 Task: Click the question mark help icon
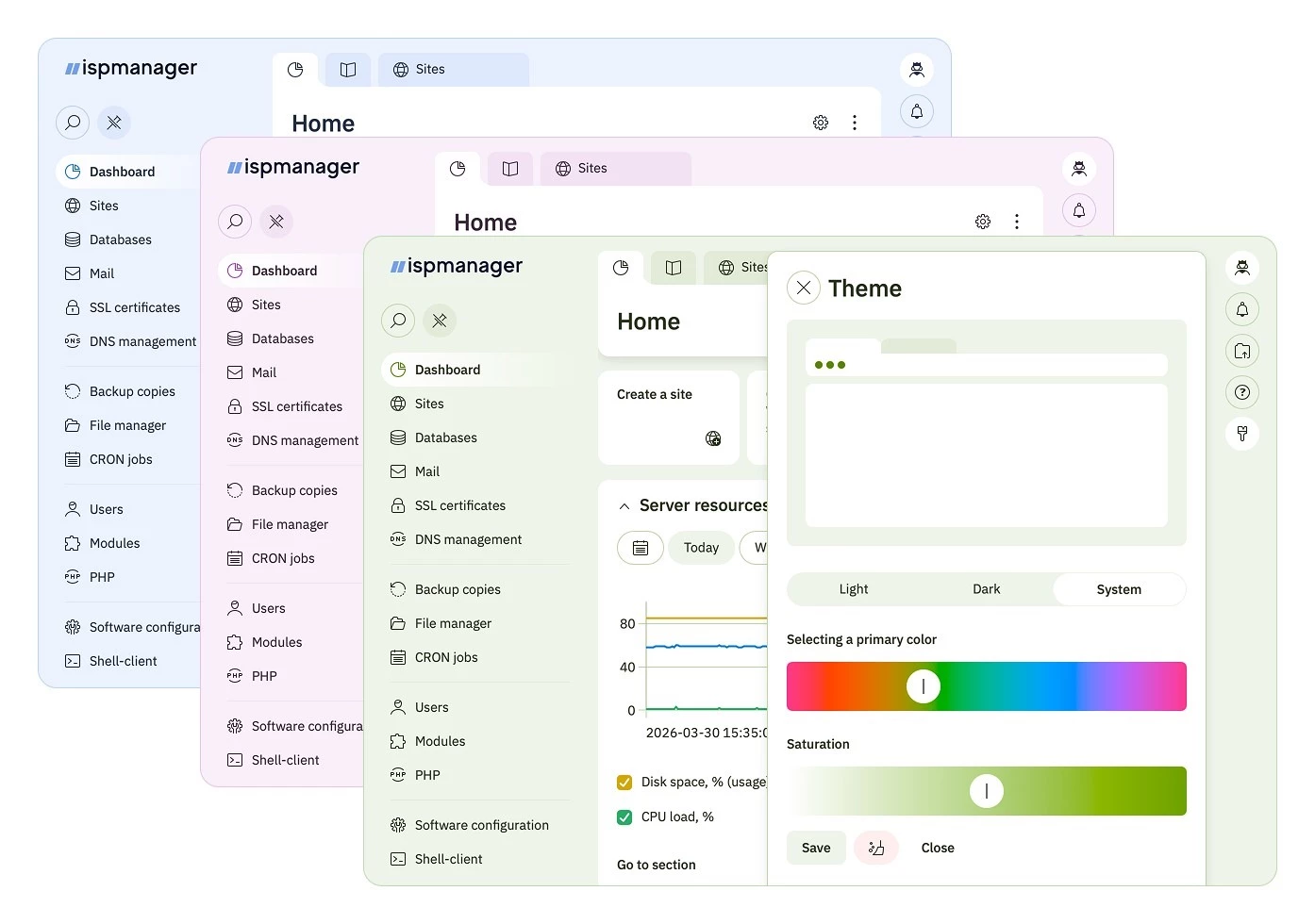[x=1242, y=391]
